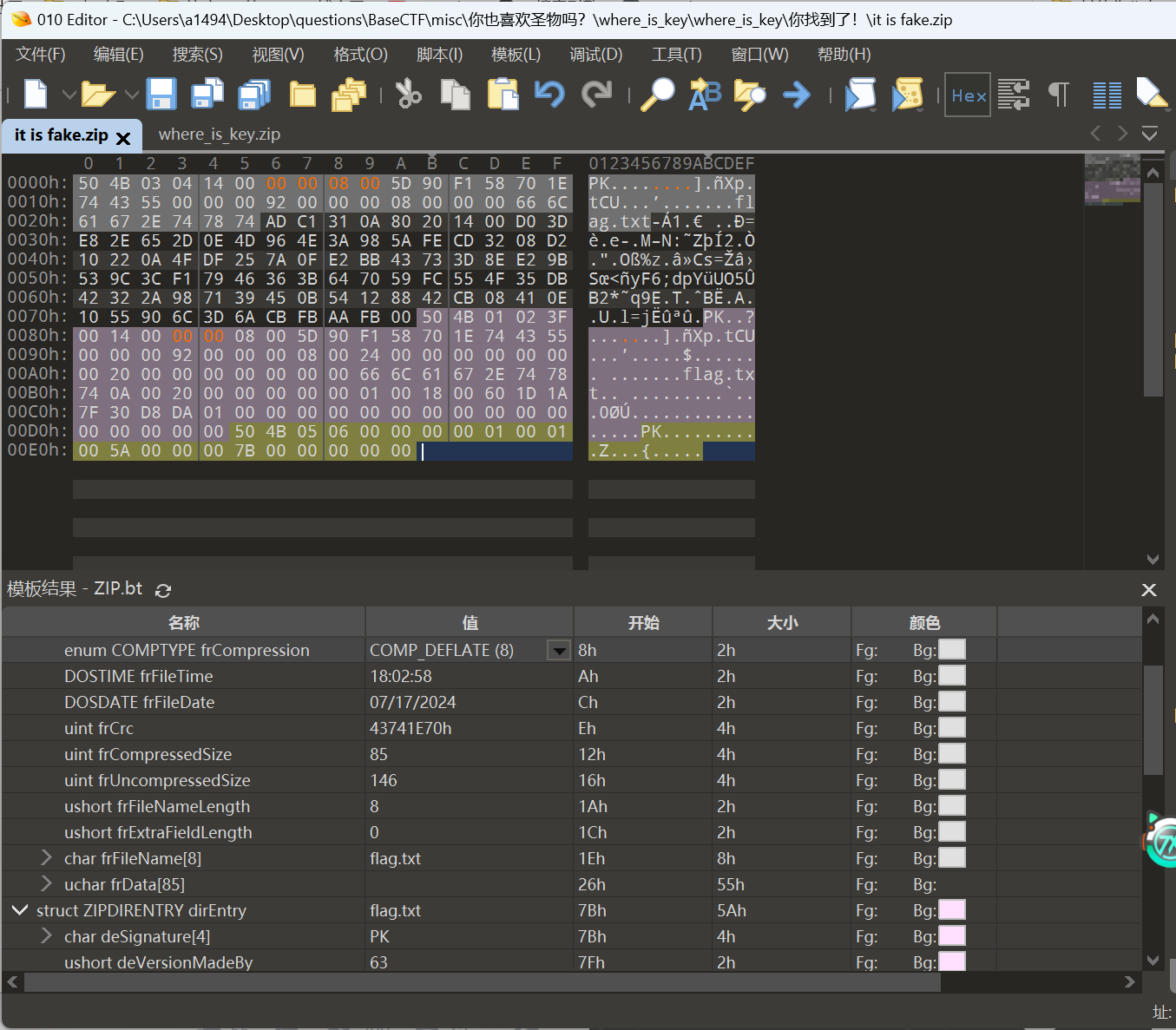Switch to the where_is_key.zip tab

click(x=220, y=134)
